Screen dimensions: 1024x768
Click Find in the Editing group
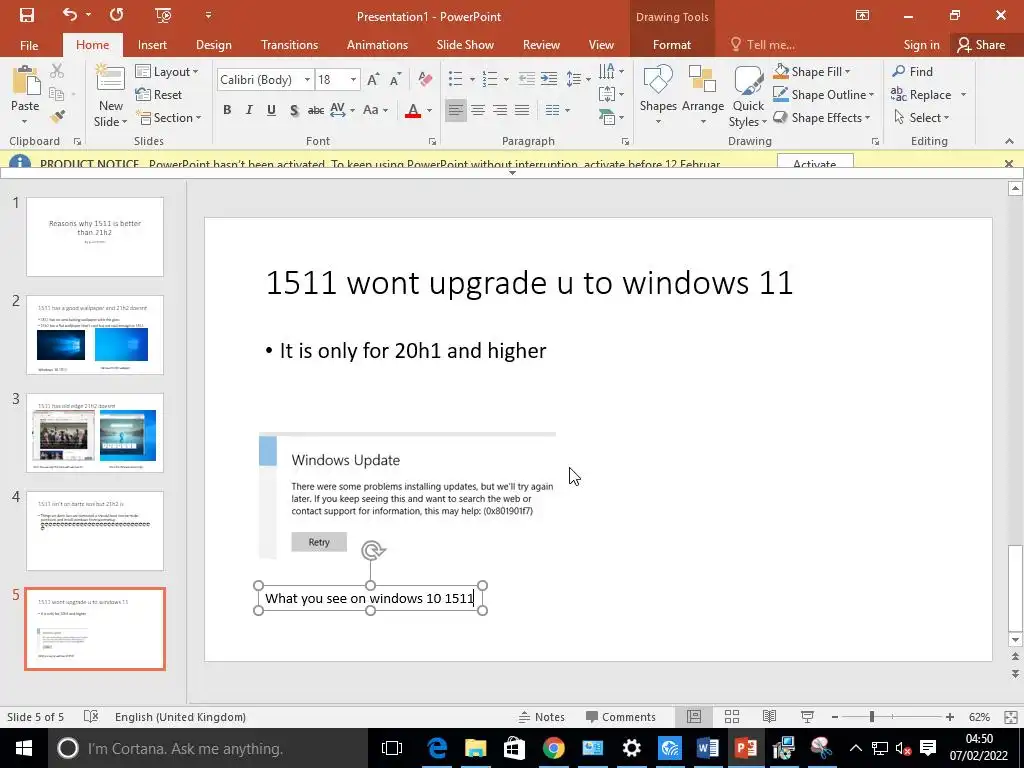click(x=912, y=71)
